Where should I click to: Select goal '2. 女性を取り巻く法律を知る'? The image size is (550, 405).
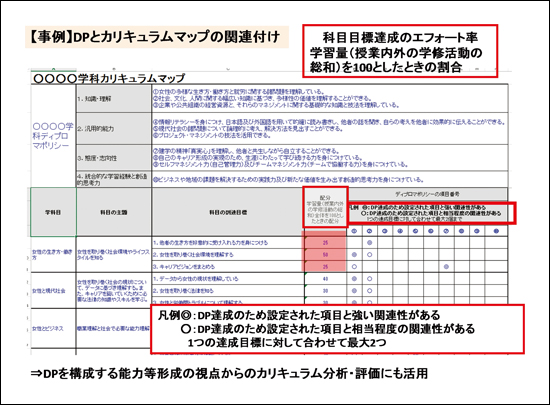point(228,291)
